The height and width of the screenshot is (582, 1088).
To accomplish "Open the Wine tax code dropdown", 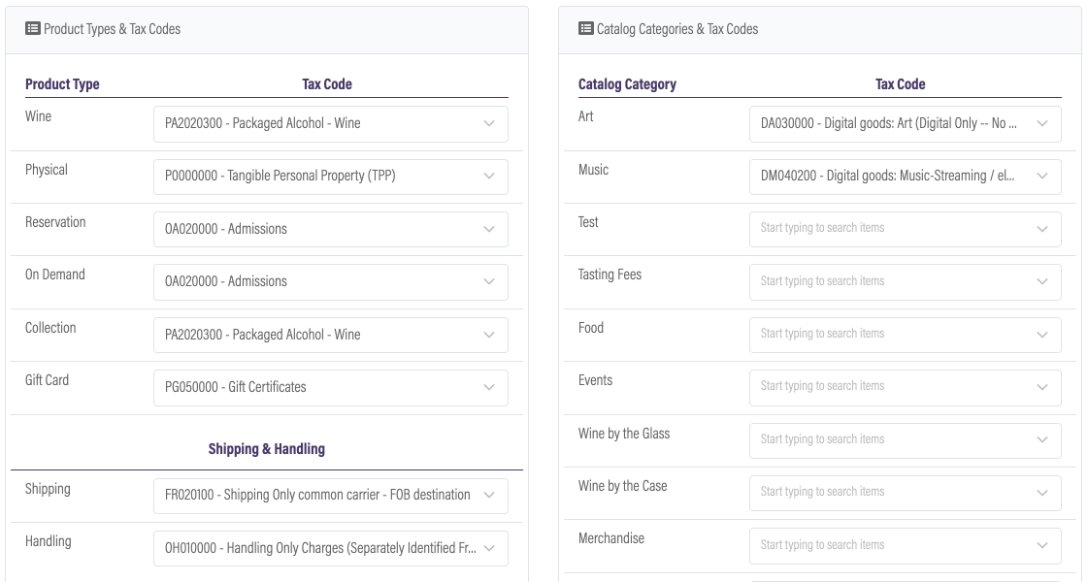I will (x=330, y=124).
